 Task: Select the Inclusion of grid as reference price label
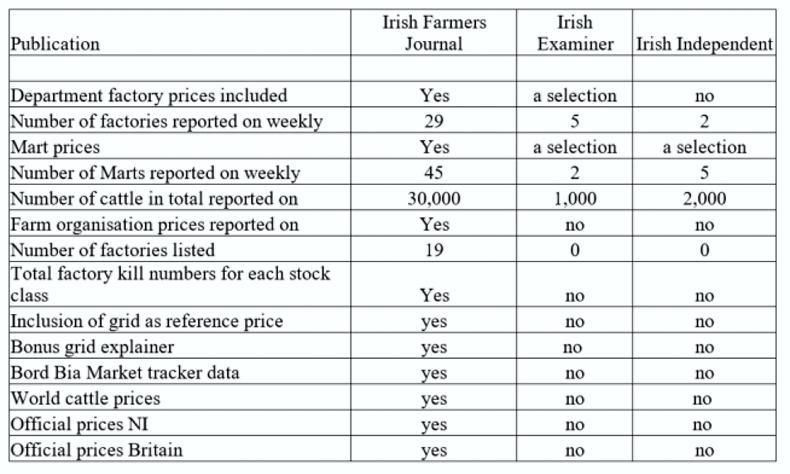point(146,321)
